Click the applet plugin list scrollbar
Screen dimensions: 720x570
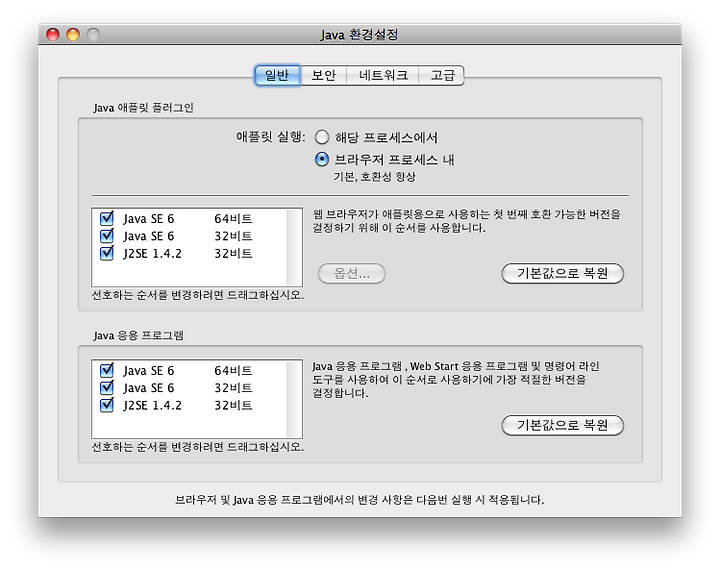[x=294, y=247]
